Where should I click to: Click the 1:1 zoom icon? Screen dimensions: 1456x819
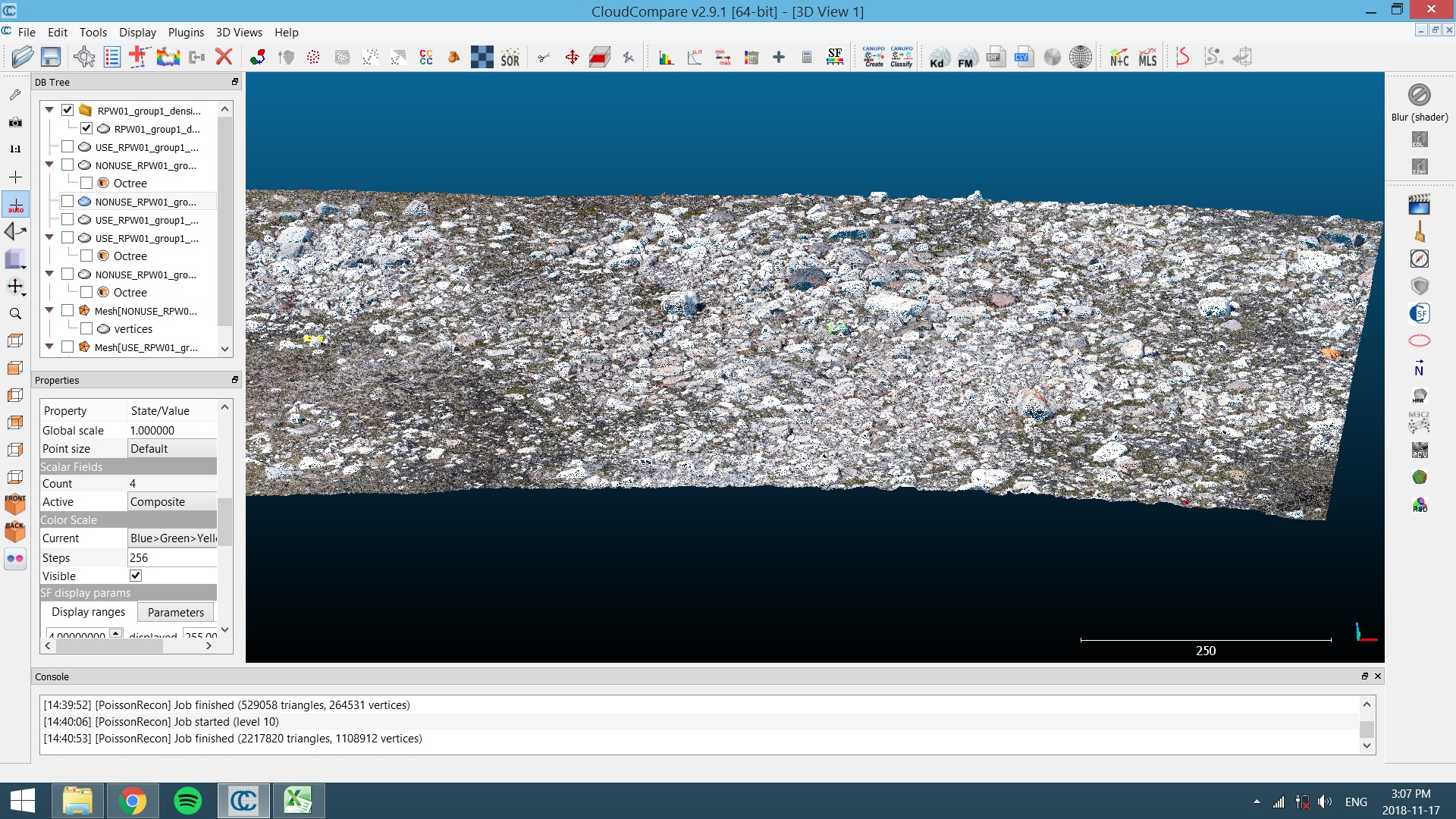tap(15, 149)
